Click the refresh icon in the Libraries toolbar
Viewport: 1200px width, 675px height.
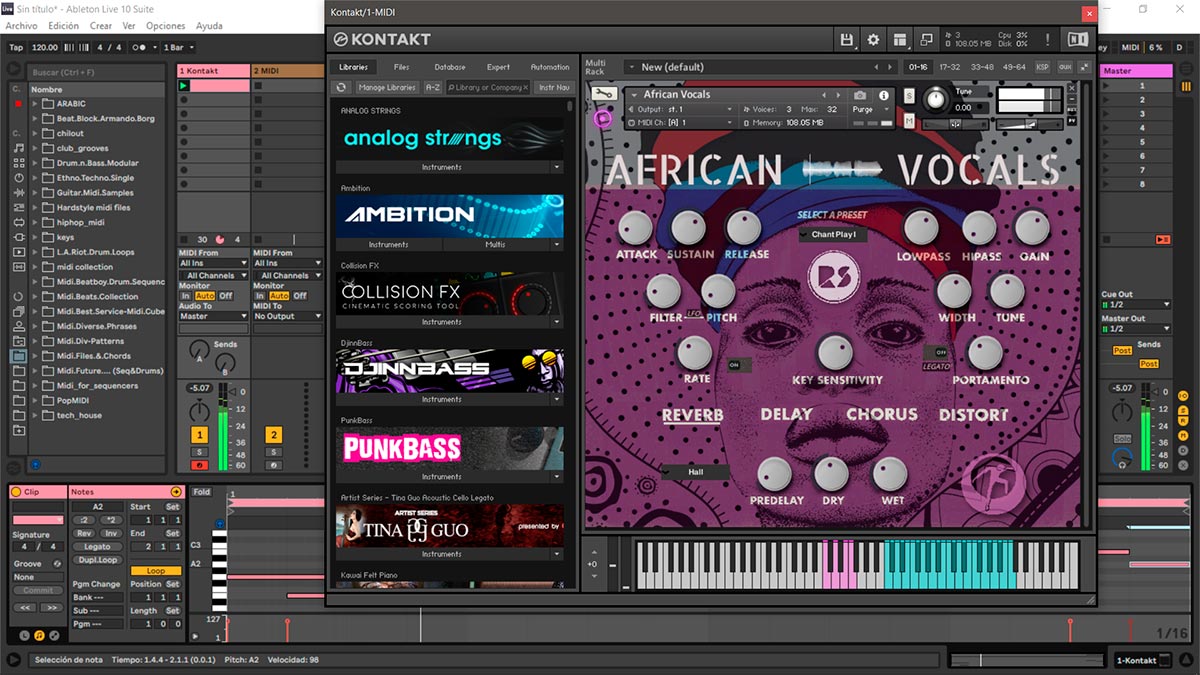tap(342, 87)
